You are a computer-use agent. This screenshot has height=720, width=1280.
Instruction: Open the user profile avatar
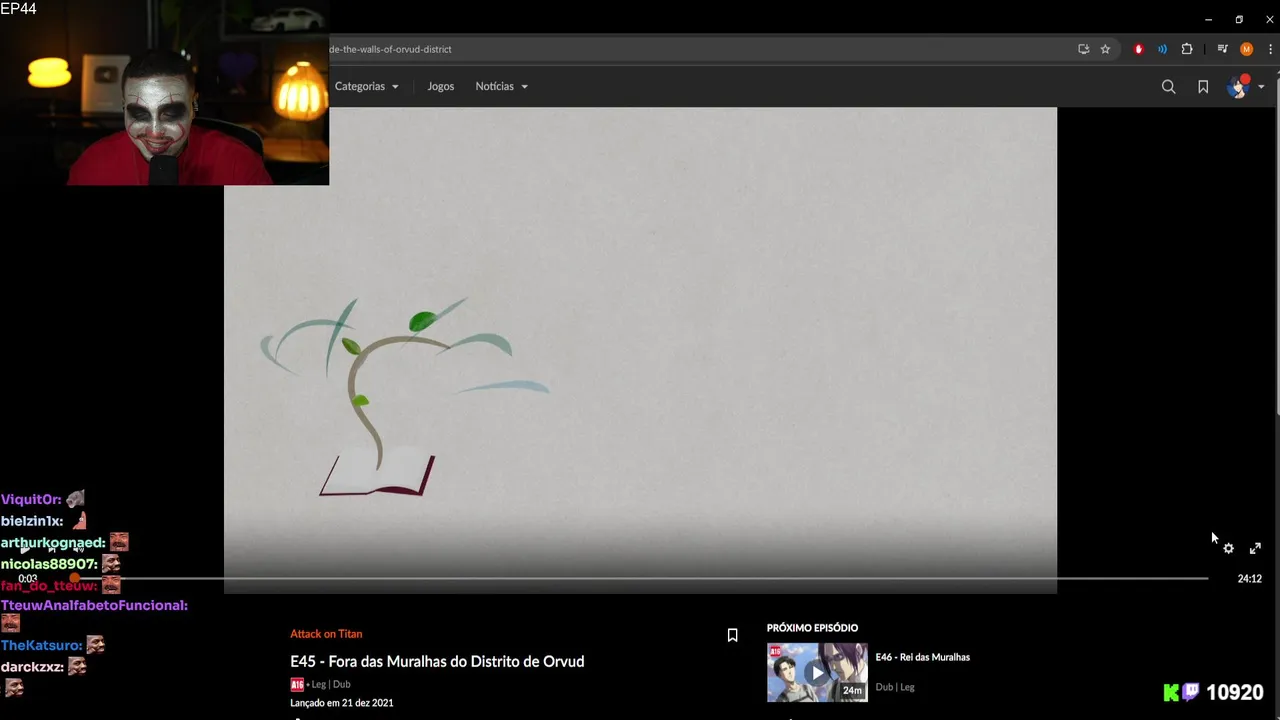point(1239,87)
